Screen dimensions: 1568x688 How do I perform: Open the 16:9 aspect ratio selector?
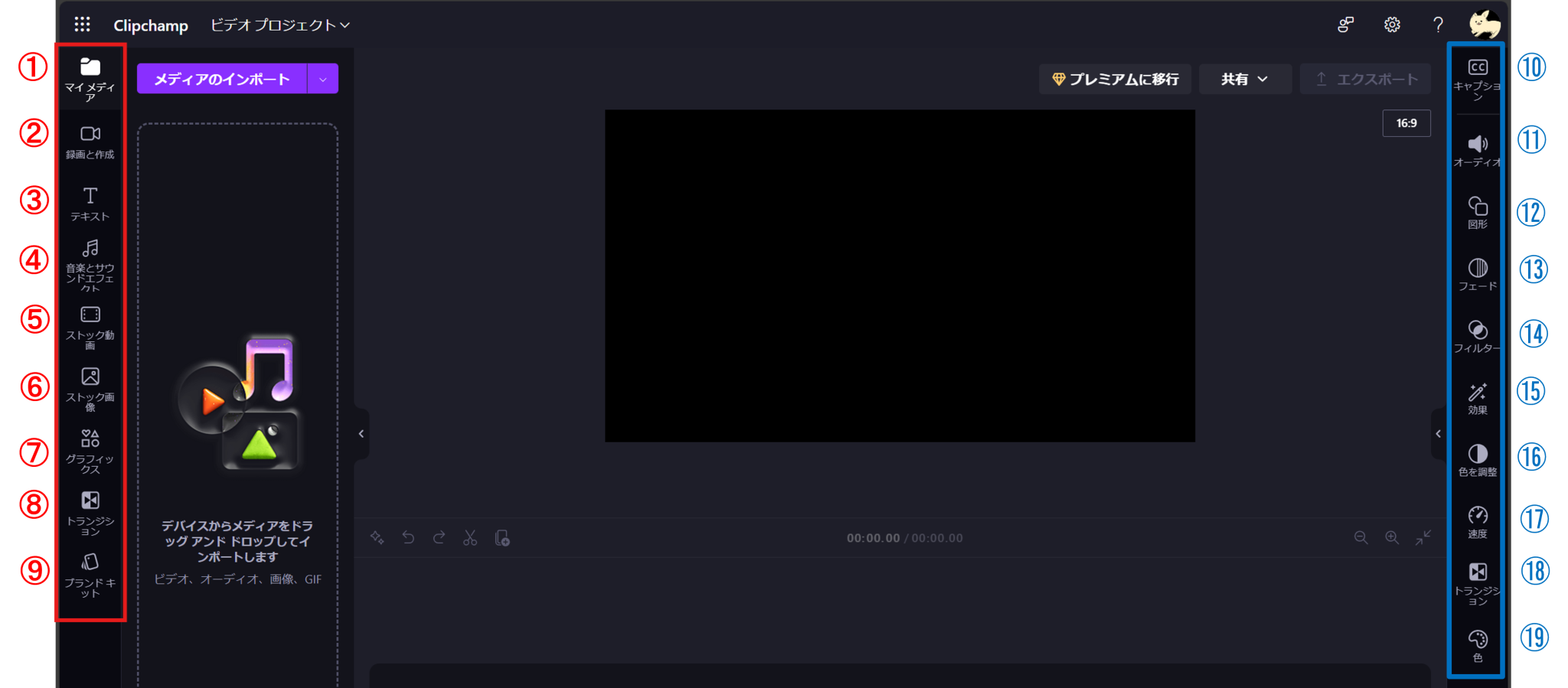1406,123
